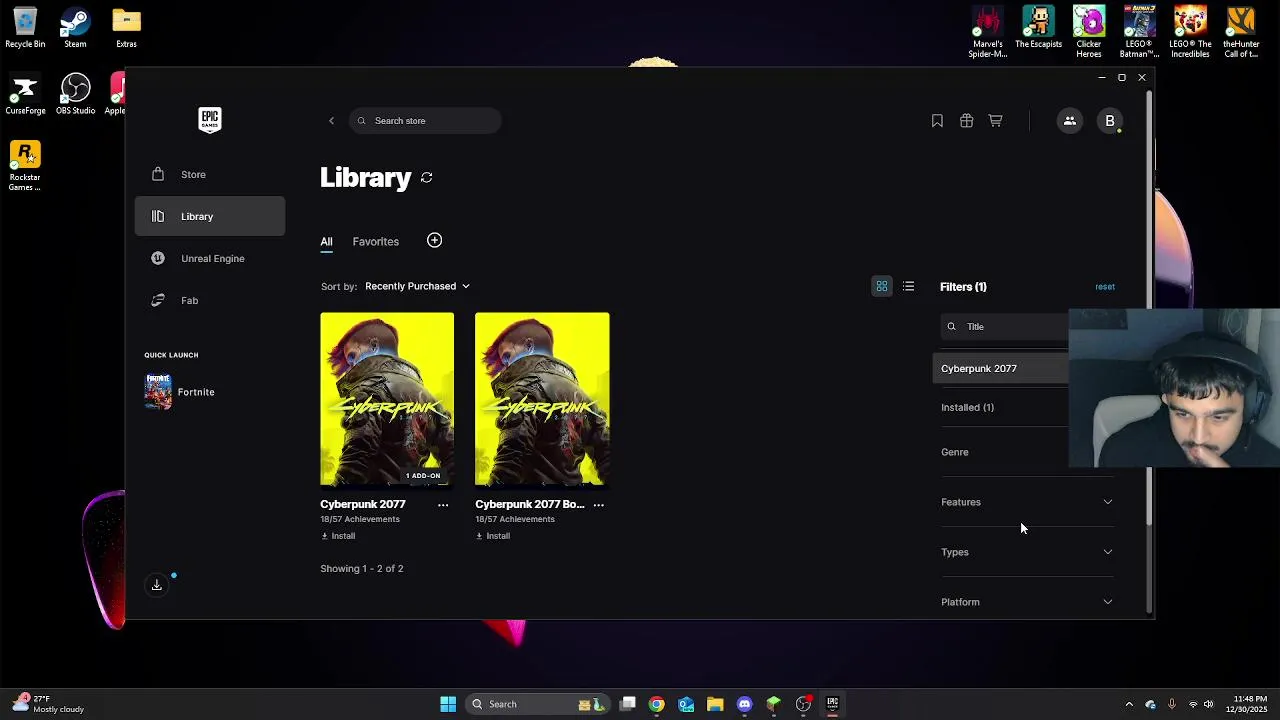Open LEGO The Incredibles desktop icon

[x=1190, y=32]
